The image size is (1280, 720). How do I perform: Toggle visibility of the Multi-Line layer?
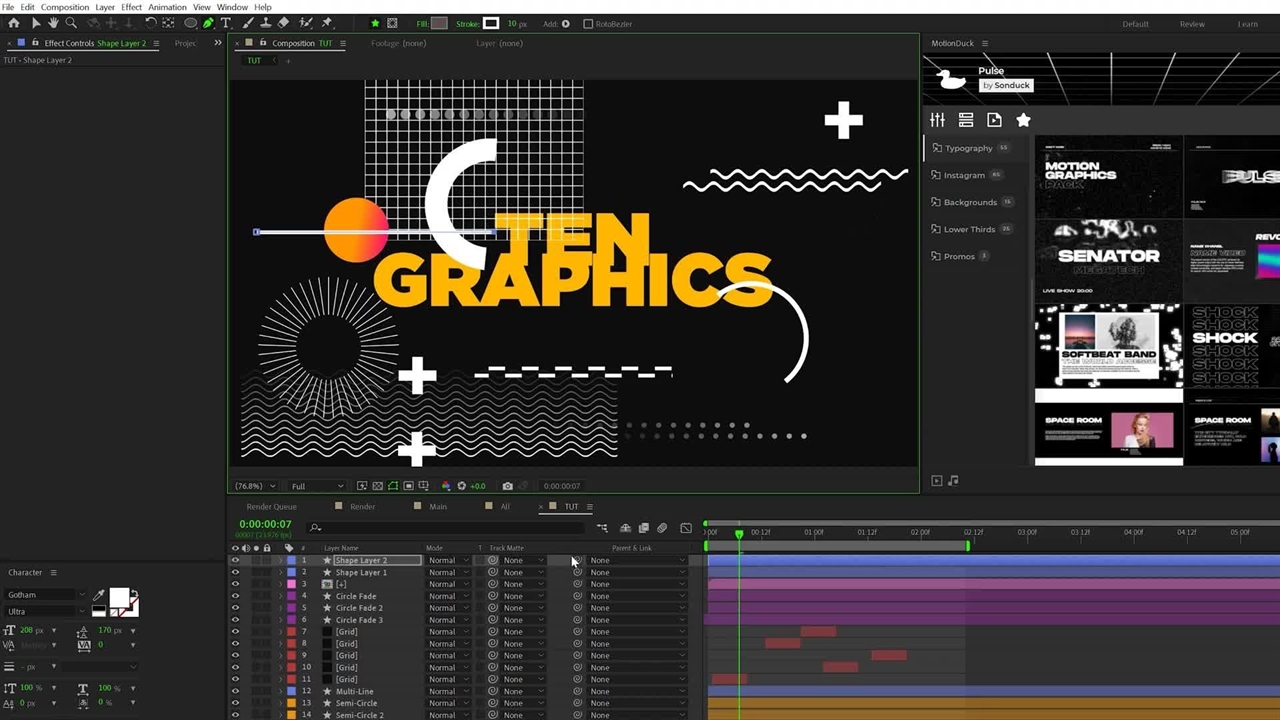click(x=235, y=691)
